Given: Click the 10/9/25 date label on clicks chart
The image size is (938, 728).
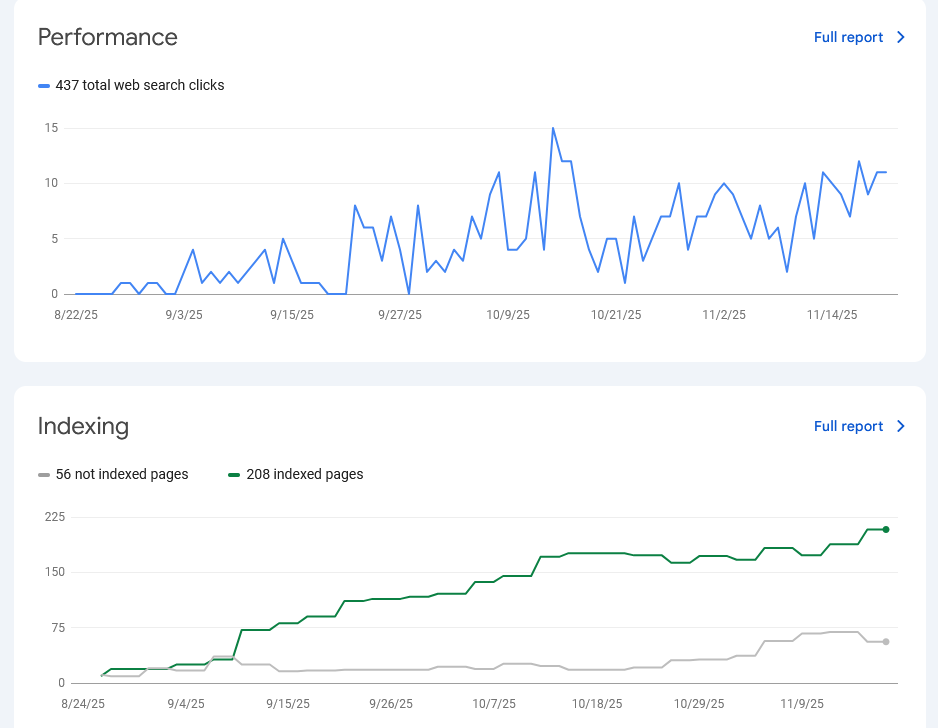Looking at the screenshot, I should point(508,314).
